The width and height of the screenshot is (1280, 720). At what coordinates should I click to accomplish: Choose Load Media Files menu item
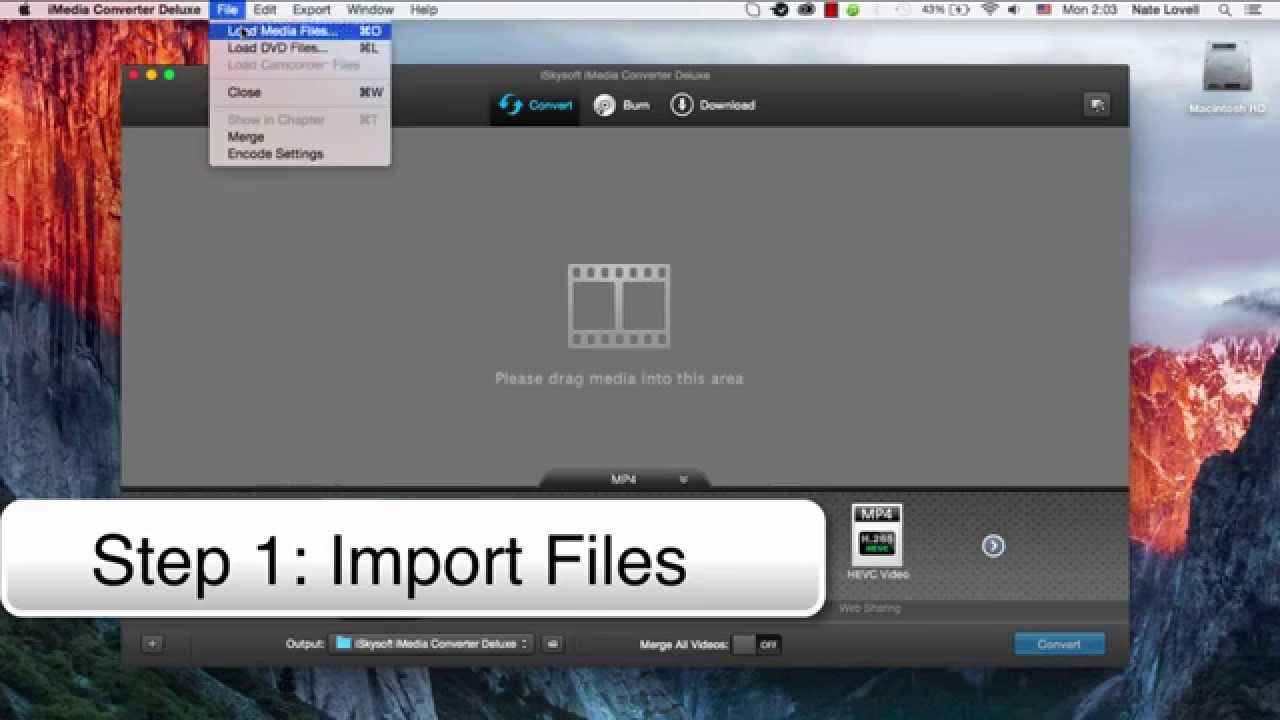point(300,31)
